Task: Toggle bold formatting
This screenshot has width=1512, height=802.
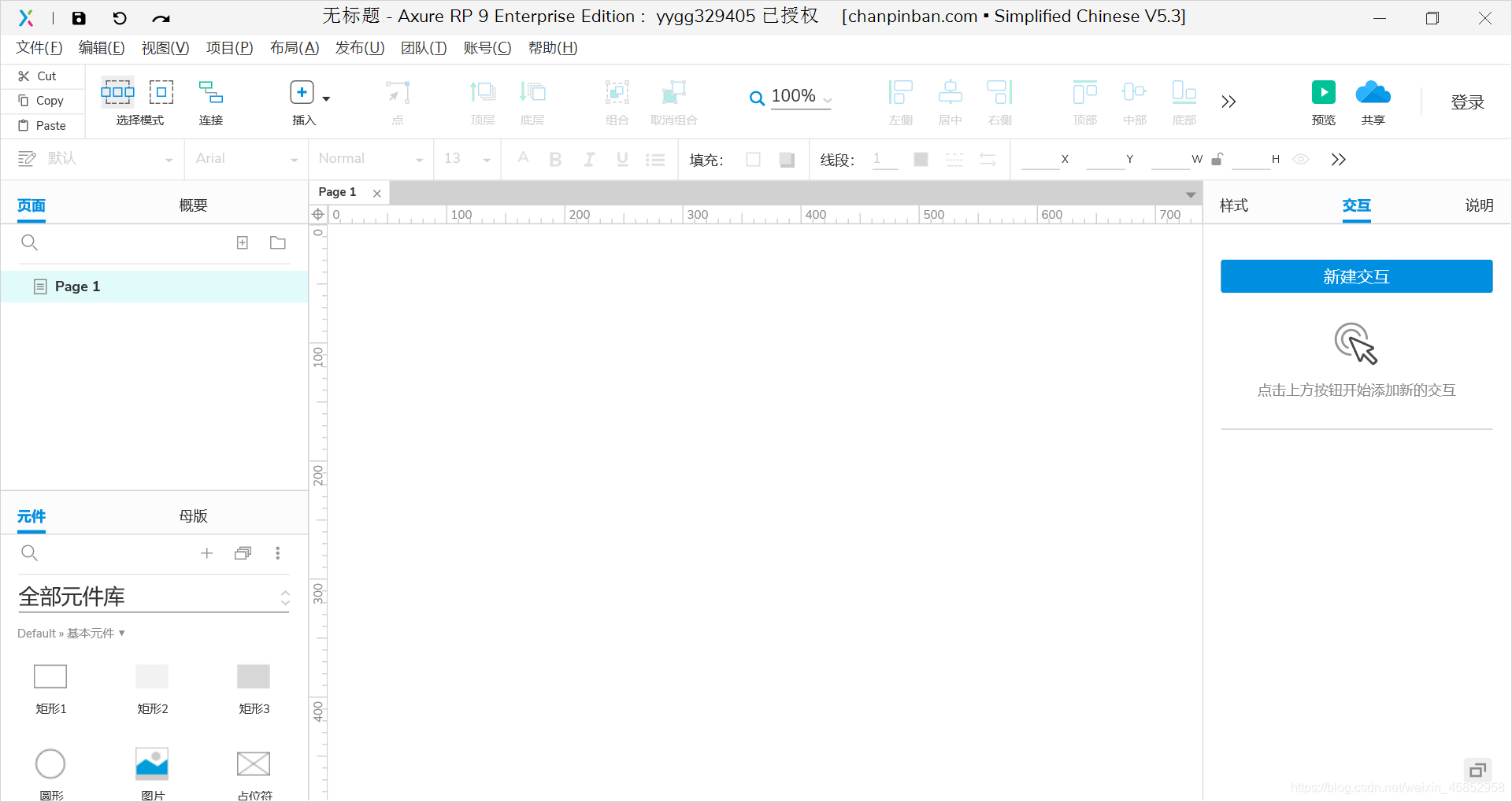Action: click(x=555, y=160)
